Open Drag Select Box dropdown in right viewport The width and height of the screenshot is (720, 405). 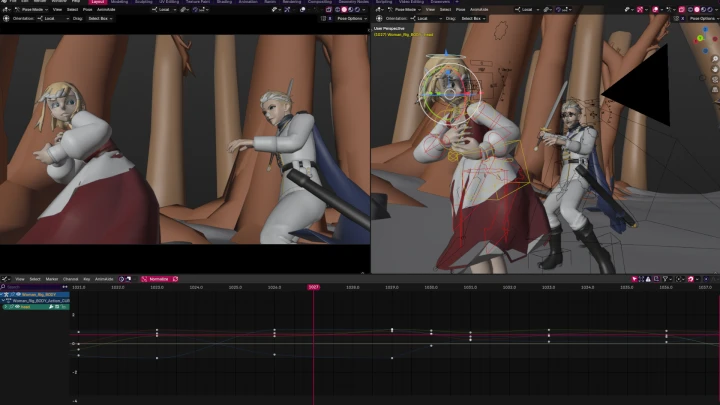coord(473,18)
